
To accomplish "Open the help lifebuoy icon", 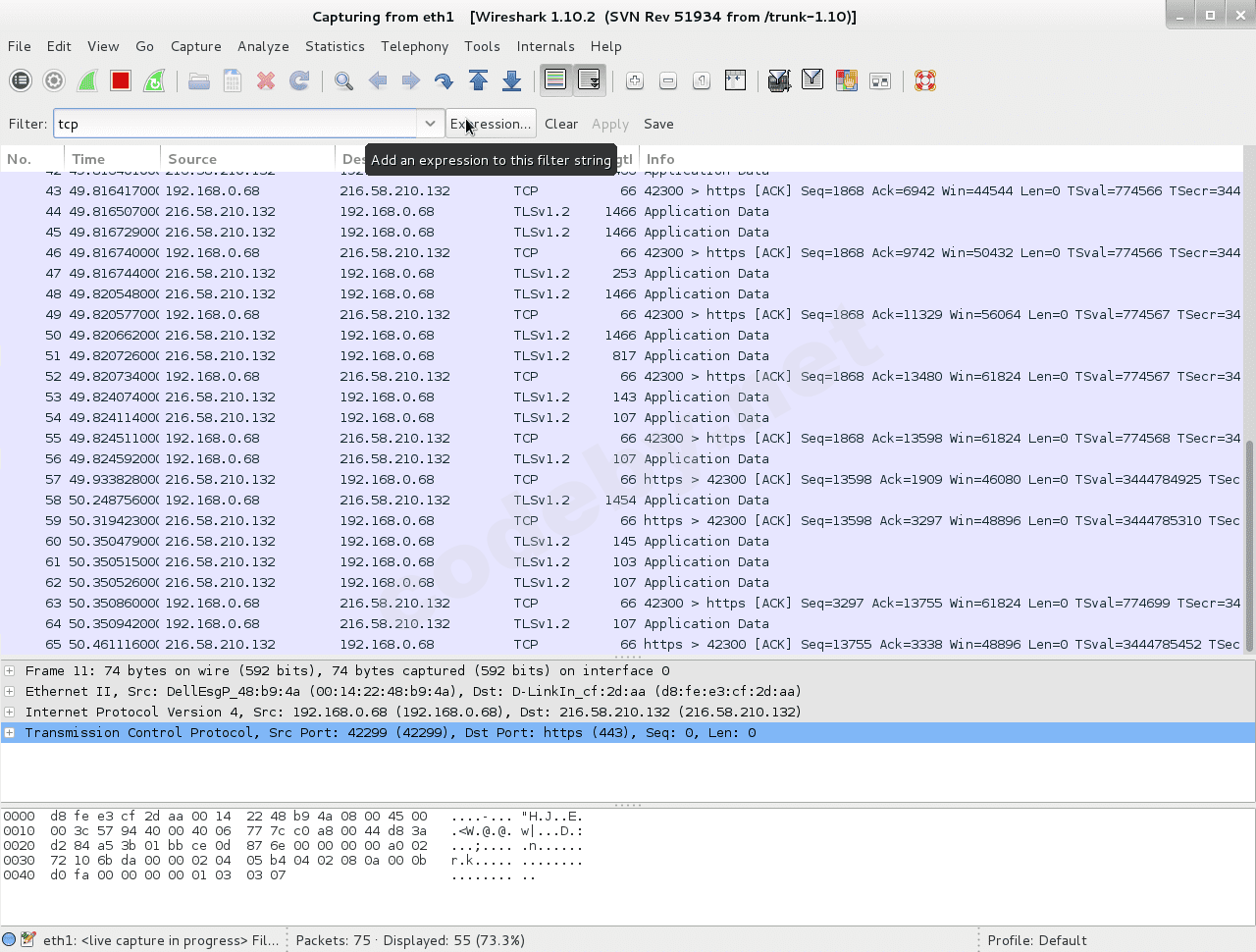I will pos(924,80).
